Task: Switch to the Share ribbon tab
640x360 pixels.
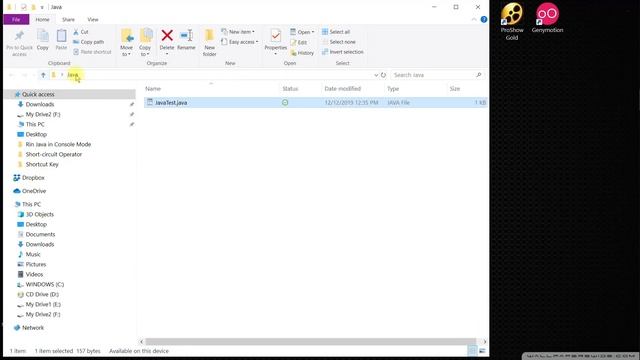Action: pos(68,19)
